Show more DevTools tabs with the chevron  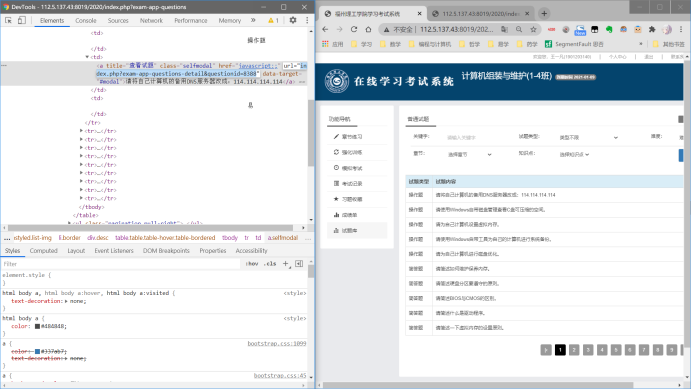click(253, 20)
